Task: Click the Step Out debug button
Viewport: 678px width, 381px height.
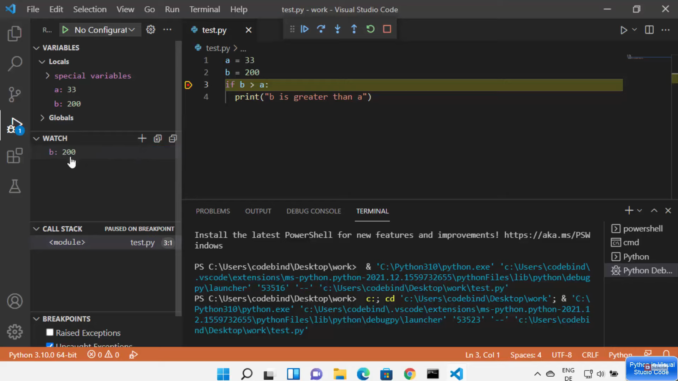Action: (354, 29)
